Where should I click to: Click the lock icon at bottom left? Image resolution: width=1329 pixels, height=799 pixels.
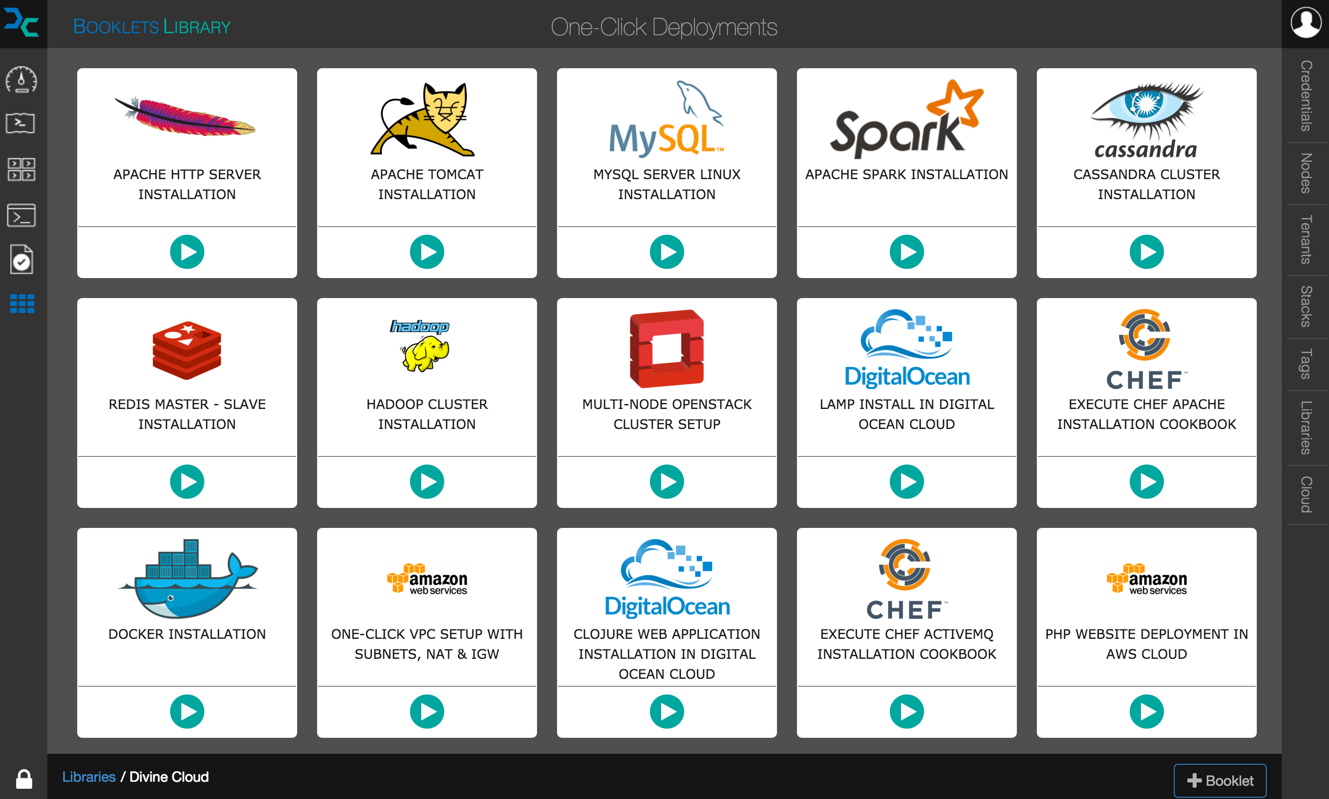tap(24, 779)
